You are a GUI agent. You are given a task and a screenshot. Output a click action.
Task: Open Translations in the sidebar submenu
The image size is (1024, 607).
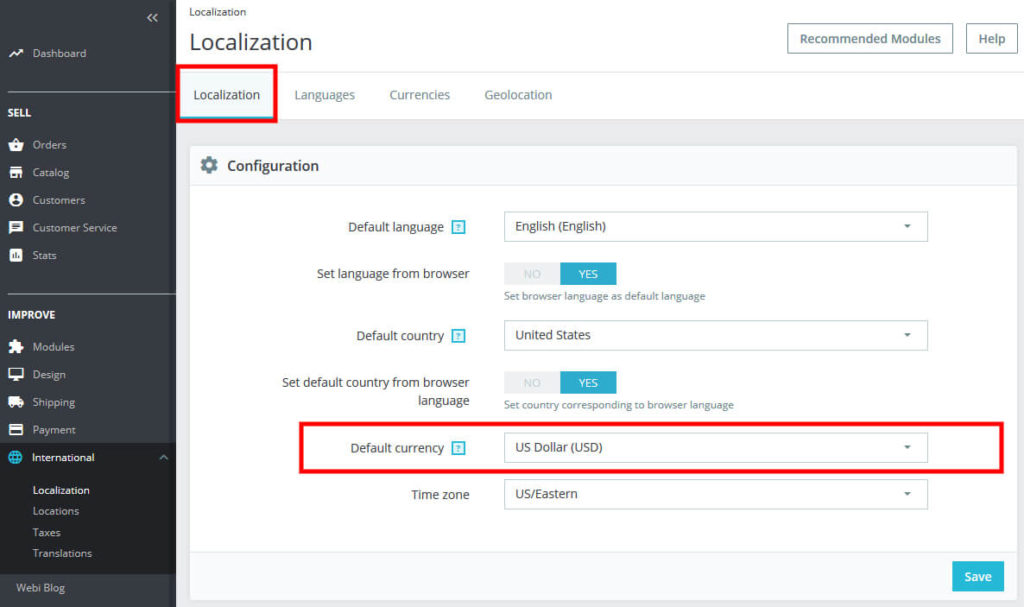coord(62,553)
